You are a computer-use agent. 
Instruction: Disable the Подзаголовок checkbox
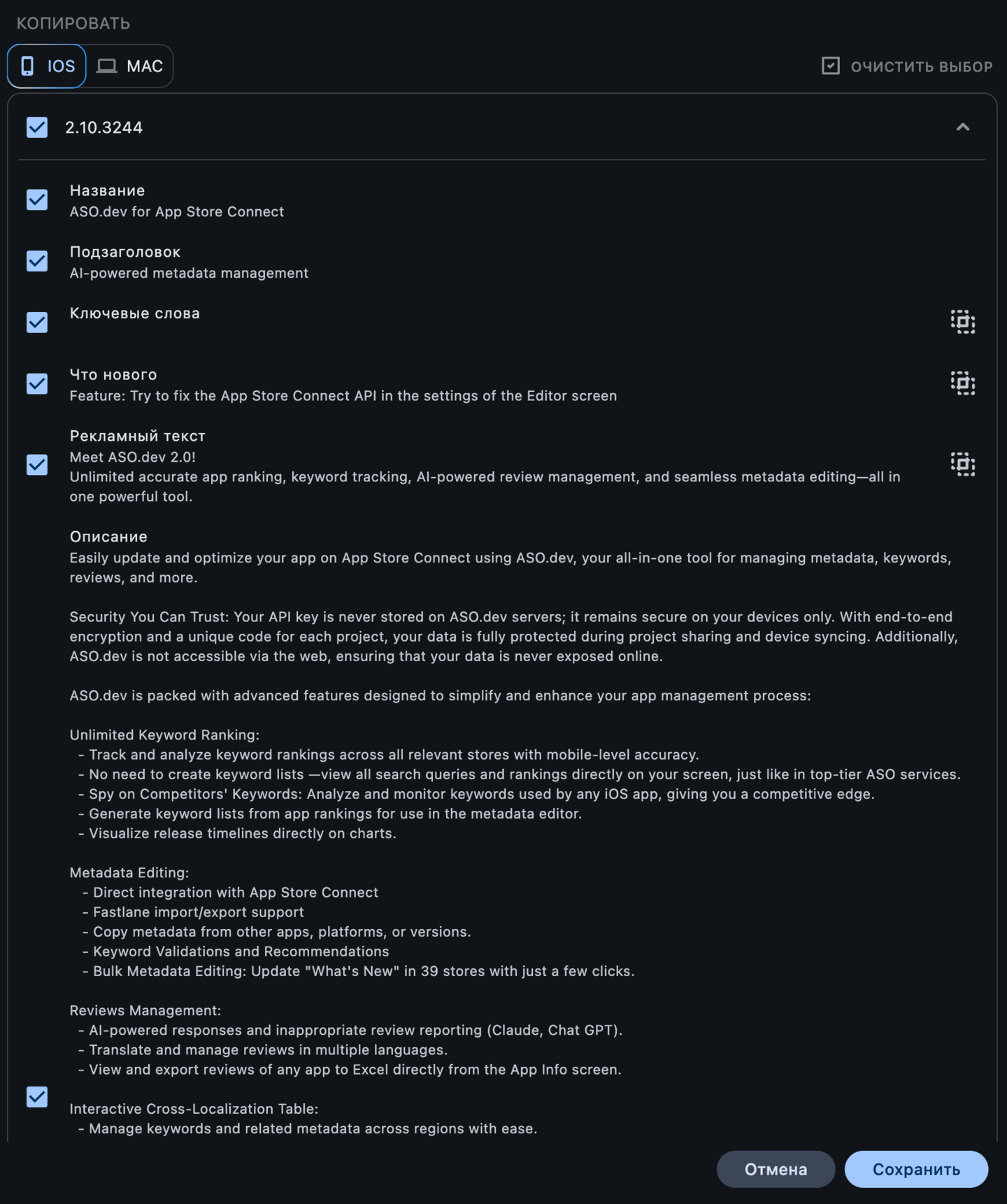(x=37, y=262)
